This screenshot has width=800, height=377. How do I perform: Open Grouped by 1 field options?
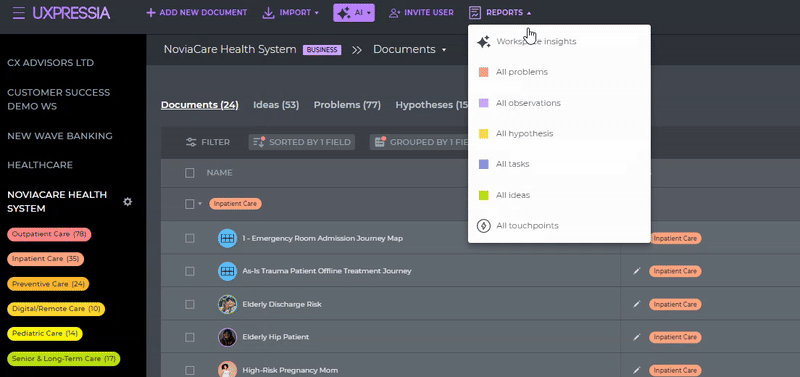point(419,142)
